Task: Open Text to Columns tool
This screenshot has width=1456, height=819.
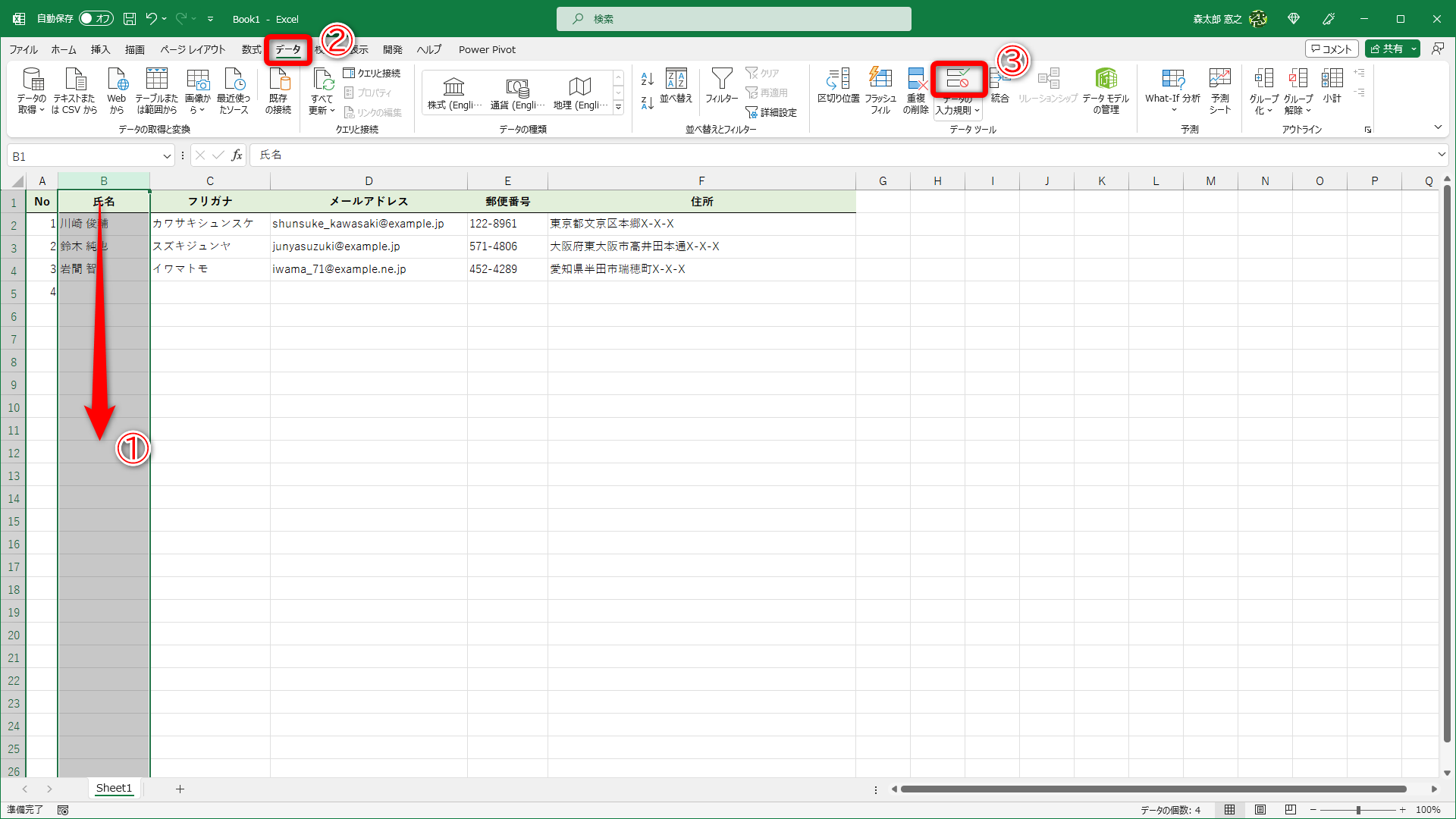Action: point(838,79)
